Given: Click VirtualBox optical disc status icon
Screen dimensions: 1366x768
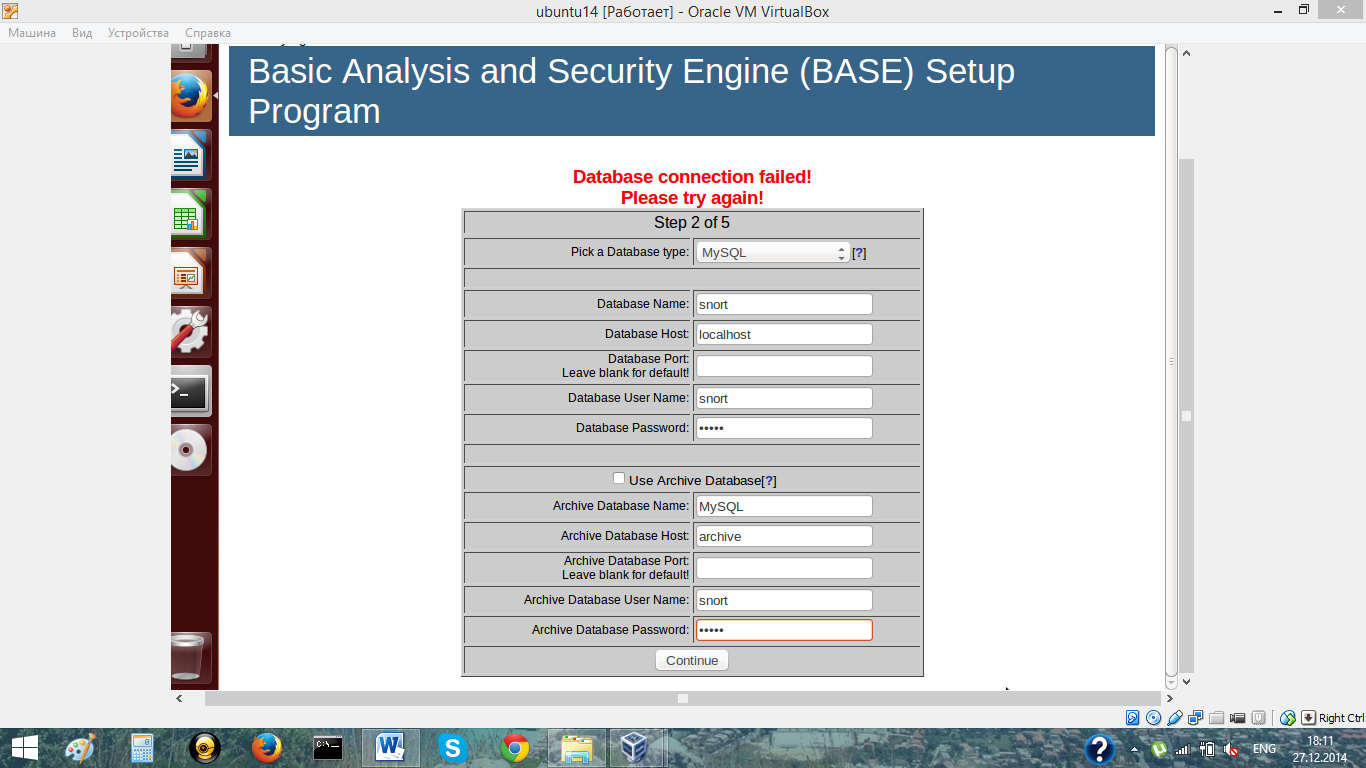Looking at the screenshot, I should 1154,718.
